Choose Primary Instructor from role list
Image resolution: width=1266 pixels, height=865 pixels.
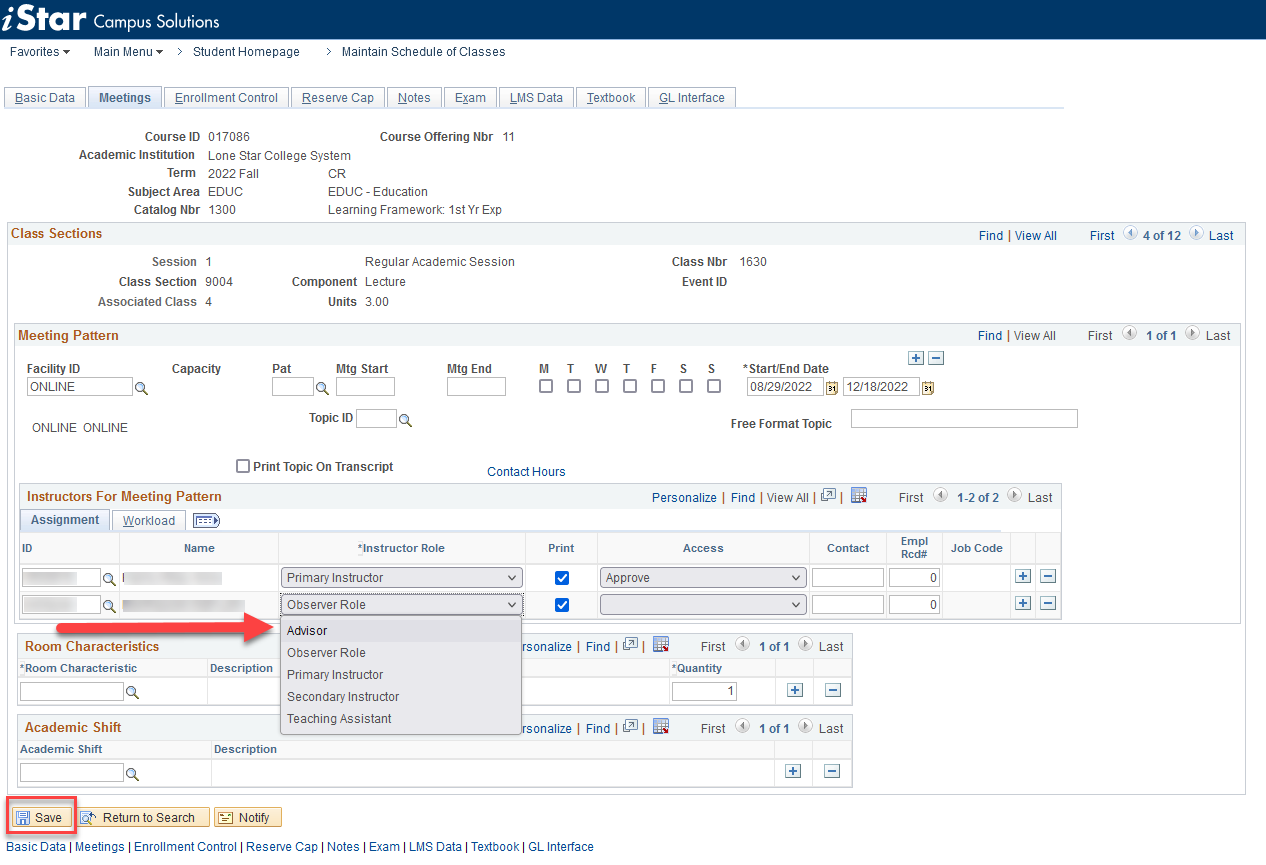(401, 675)
